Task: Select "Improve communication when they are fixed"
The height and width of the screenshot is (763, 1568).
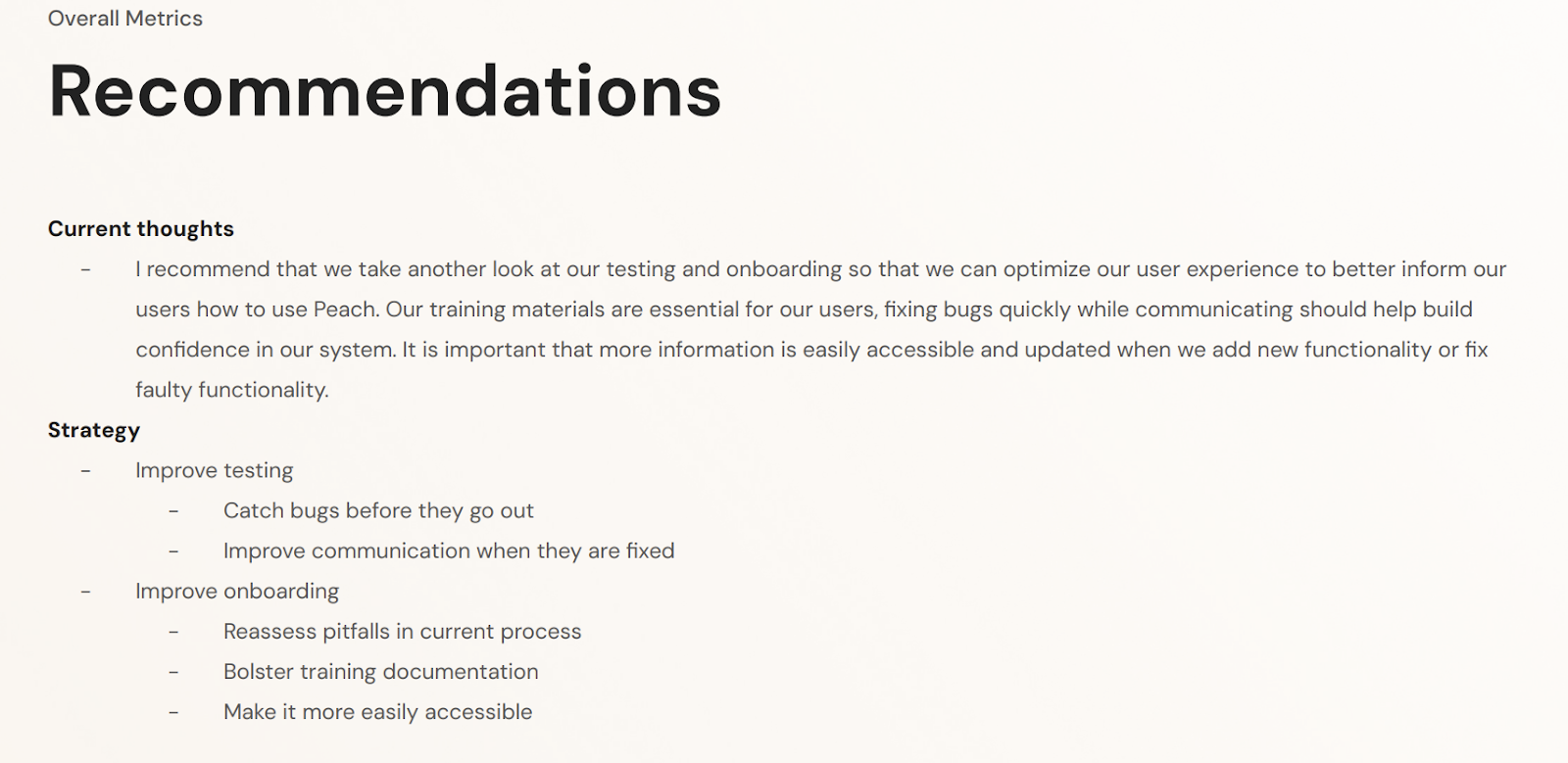Action: point(449,550)
